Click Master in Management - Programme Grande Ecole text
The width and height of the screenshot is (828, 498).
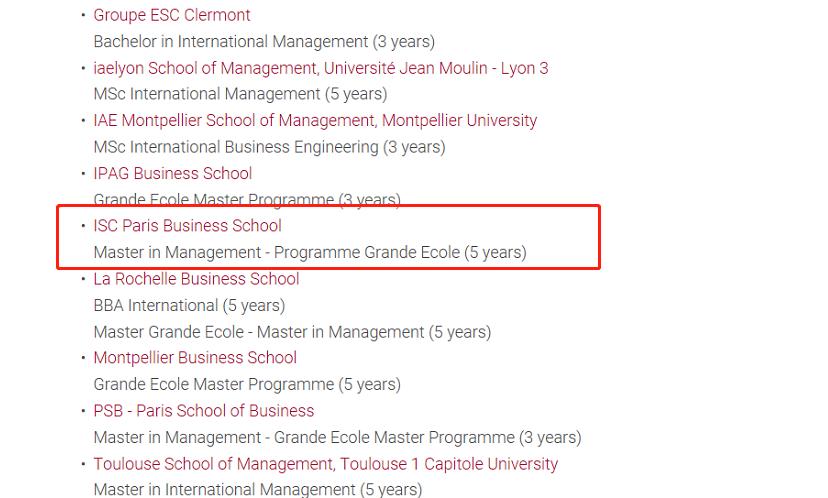point(310,253)
